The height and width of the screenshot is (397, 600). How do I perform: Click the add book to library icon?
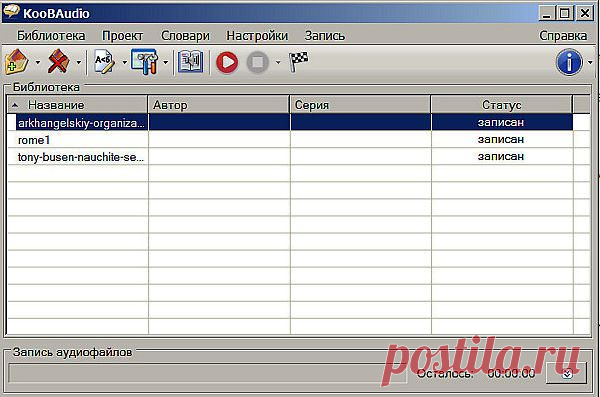coord(17,62)
